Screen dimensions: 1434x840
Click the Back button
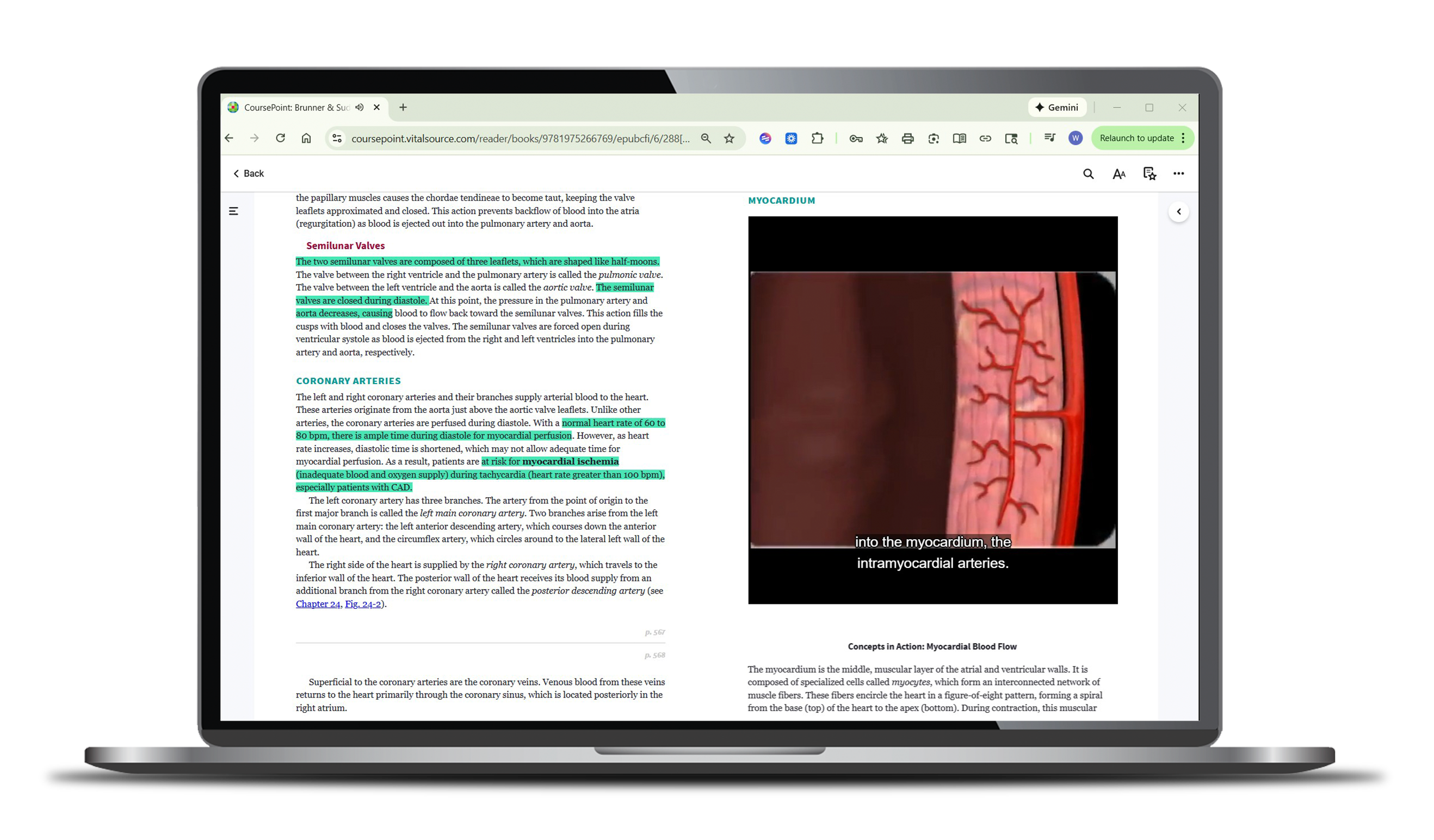[249, 174]
